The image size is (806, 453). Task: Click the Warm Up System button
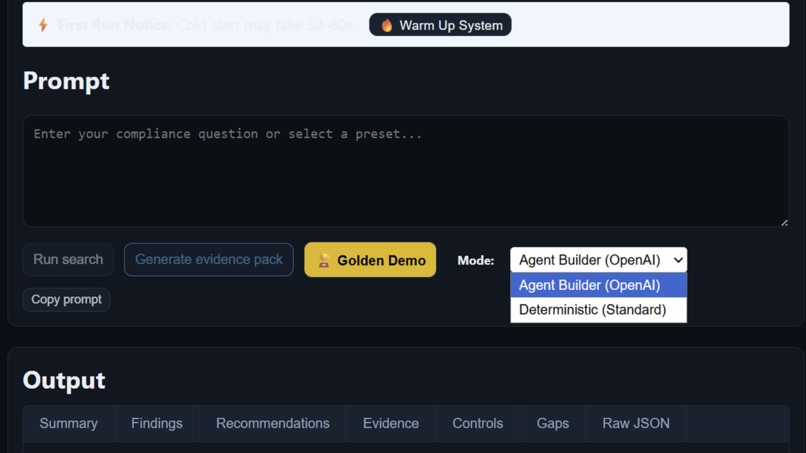click(440, 25)
